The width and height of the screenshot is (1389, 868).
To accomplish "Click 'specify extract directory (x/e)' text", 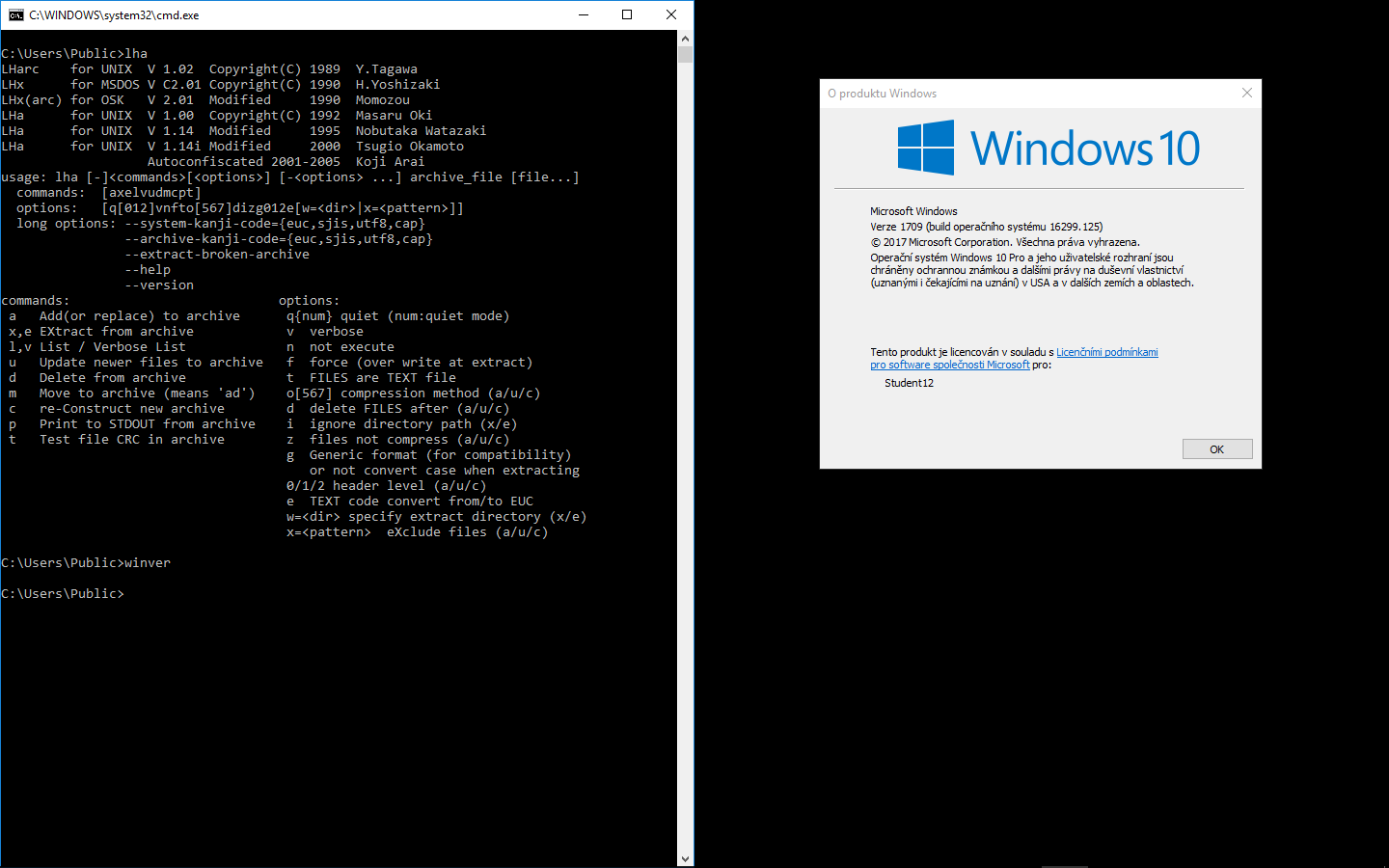I will pyautogui.click(x=468, y=517).
